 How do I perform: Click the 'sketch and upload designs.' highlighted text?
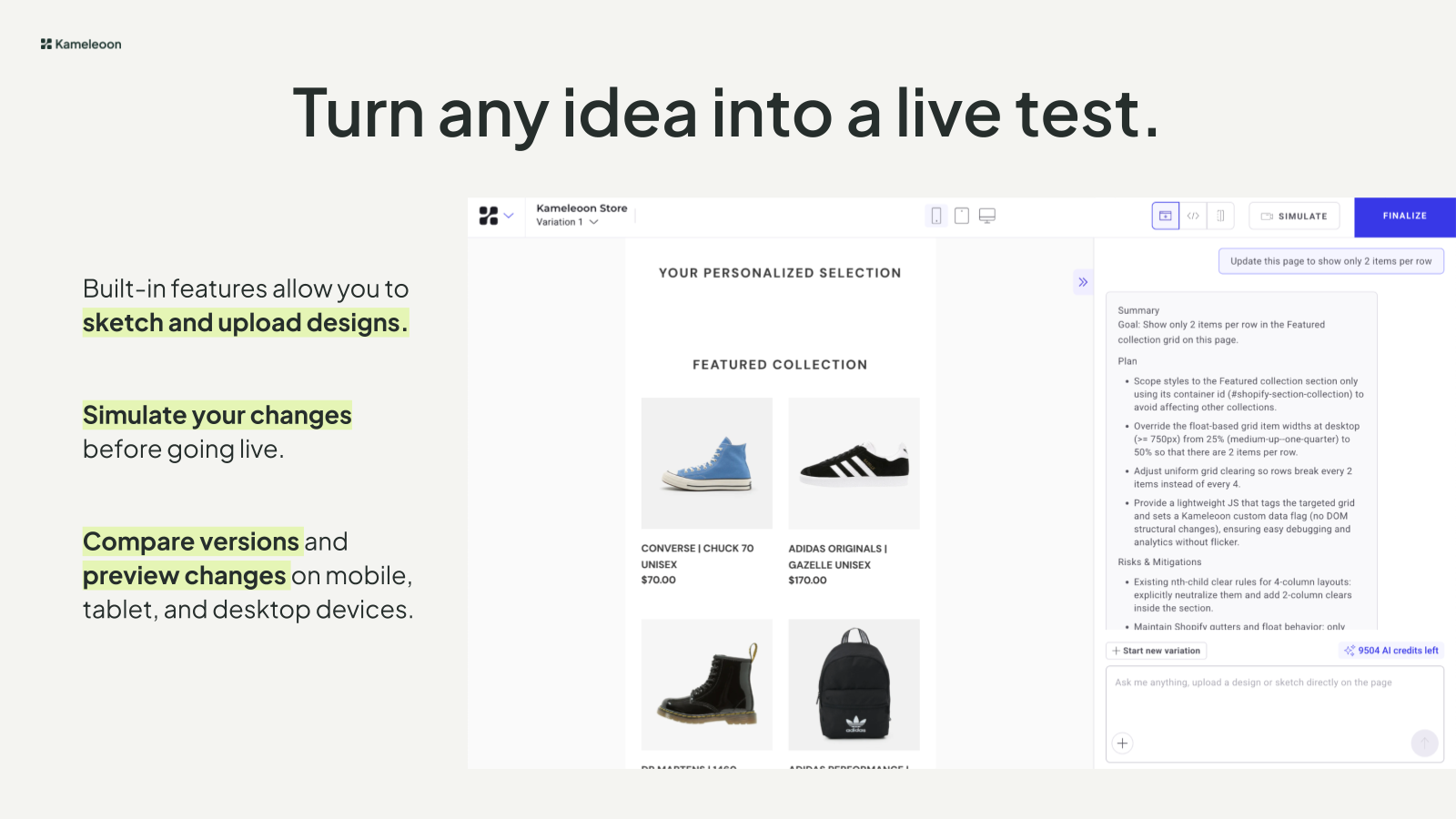pos(246,323)
